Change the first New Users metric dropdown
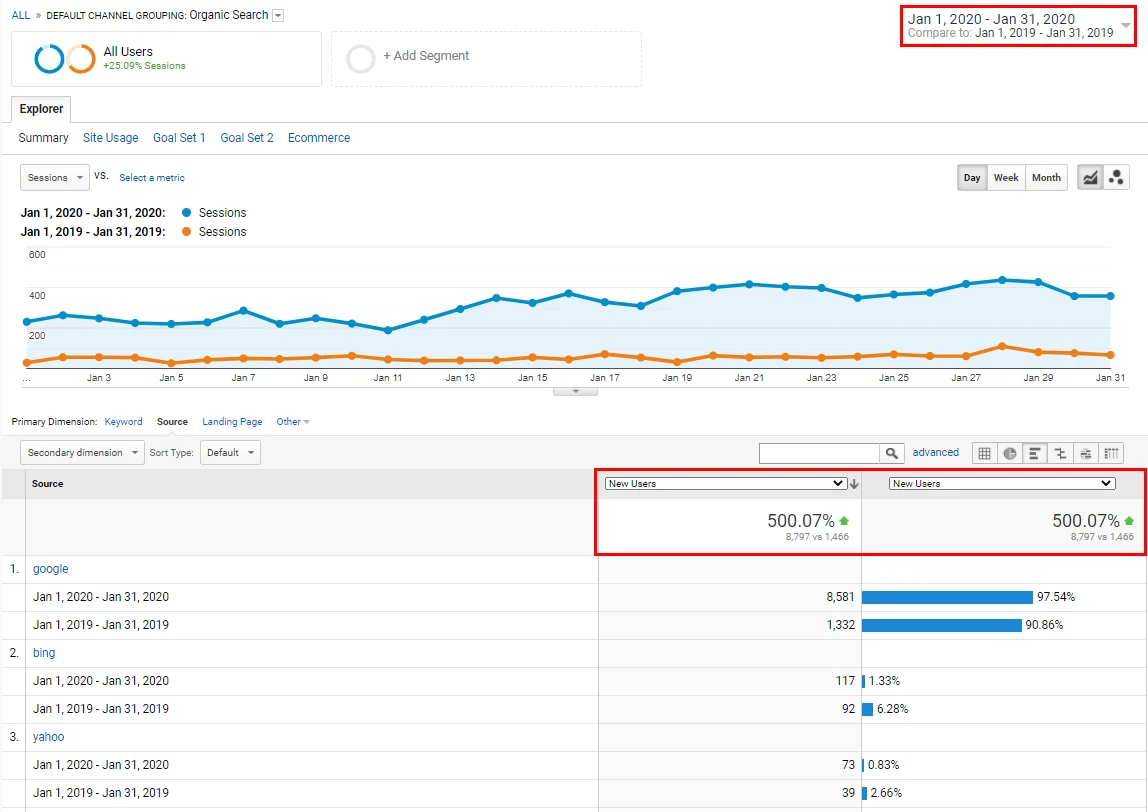Viewport: 1148px width, 812px height. [x=723, y=483]
